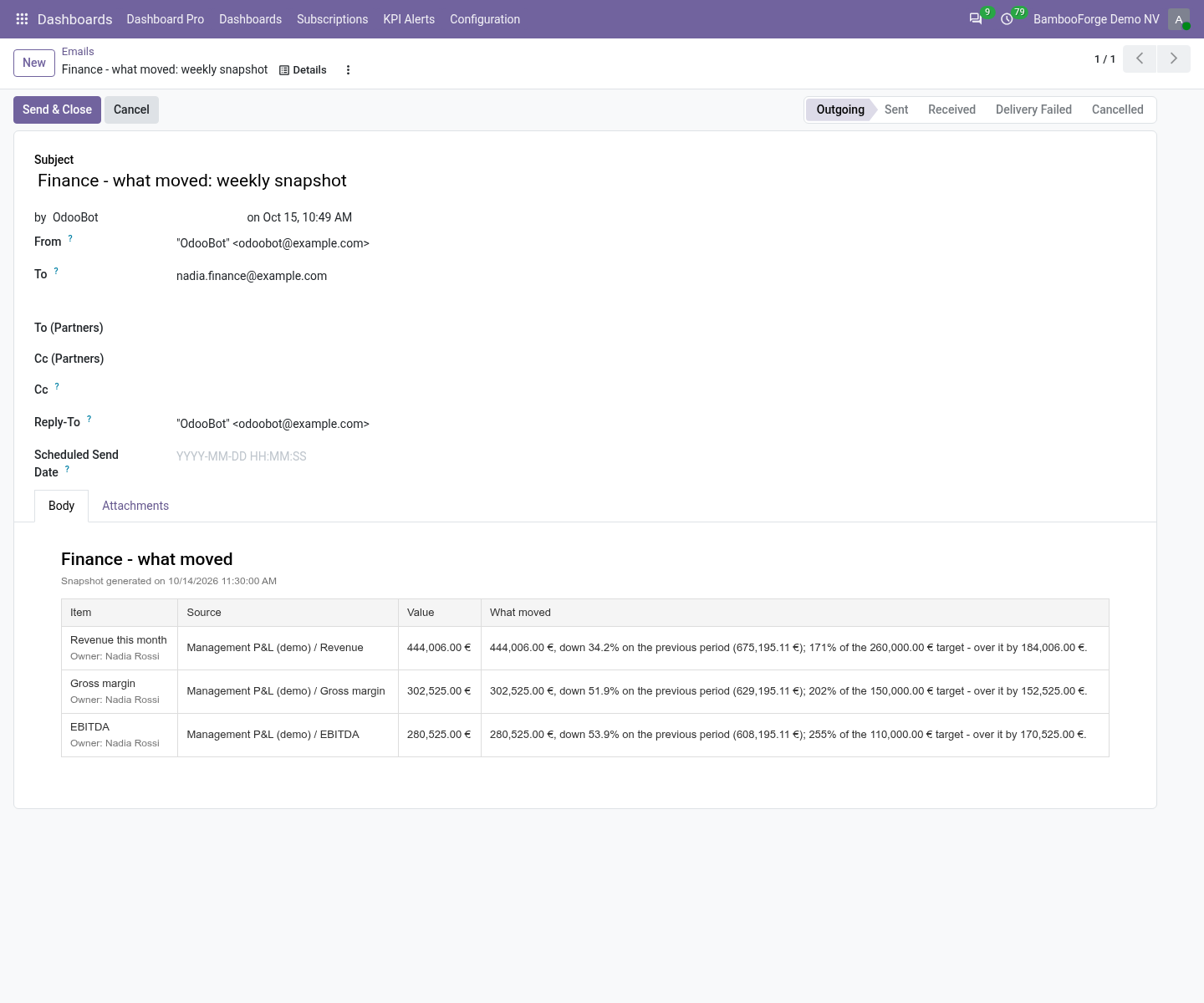Click the 1 / 1 pager counter
Viewport: 1204px width, 1003px height.
[x=1105, y=59]
